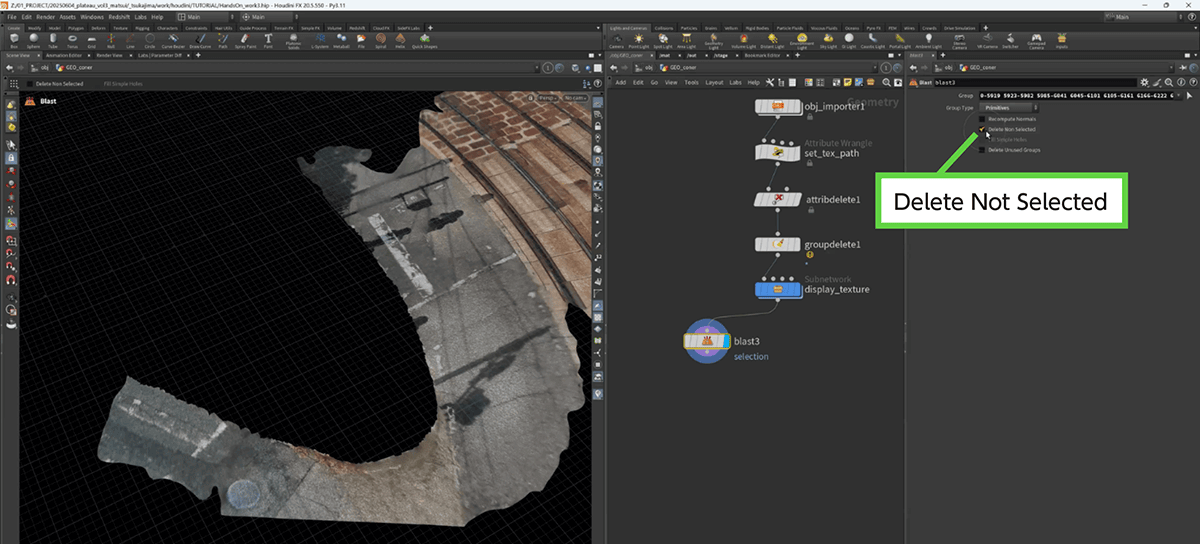Toggle the Delete Unused Groups checkbox

pyautogui.click(x=981, y=150)
